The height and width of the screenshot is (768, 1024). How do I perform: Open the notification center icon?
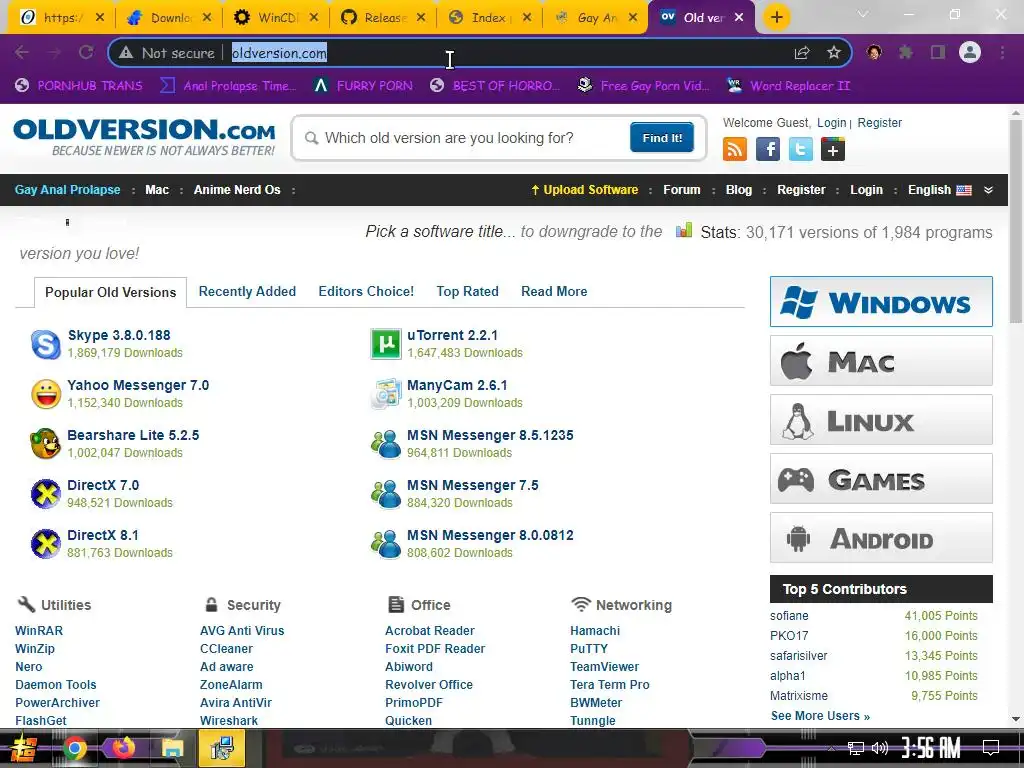pyautogui.click(x=991, y=748)
